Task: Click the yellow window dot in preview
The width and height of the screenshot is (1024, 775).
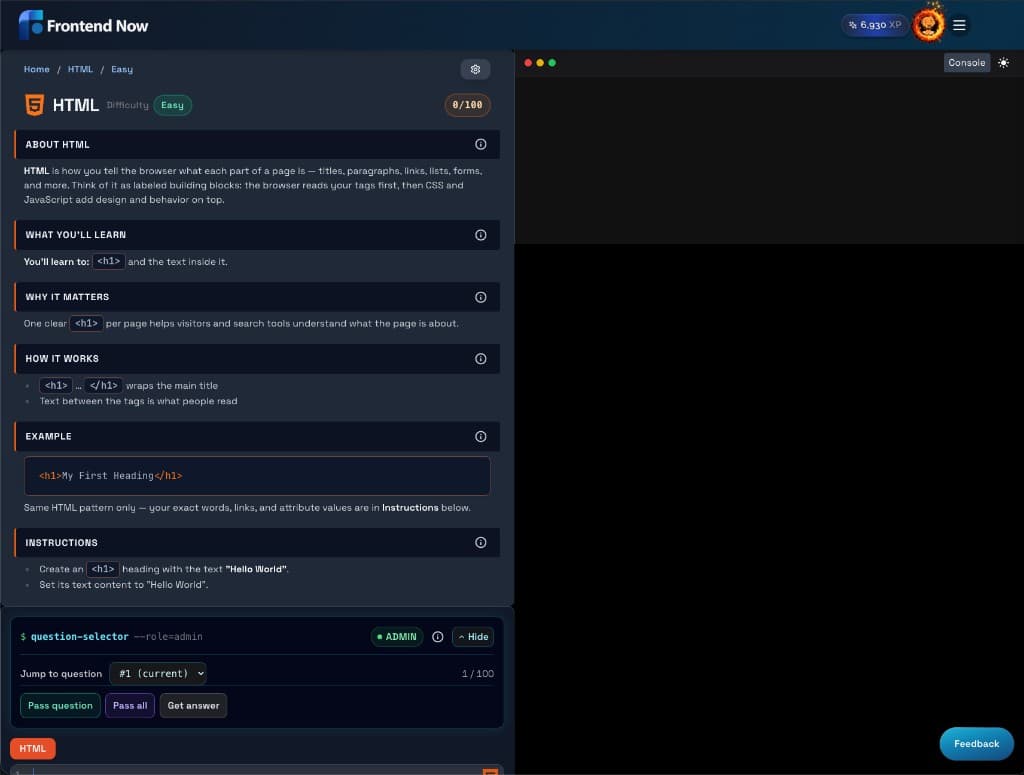Action: (540, 63)
